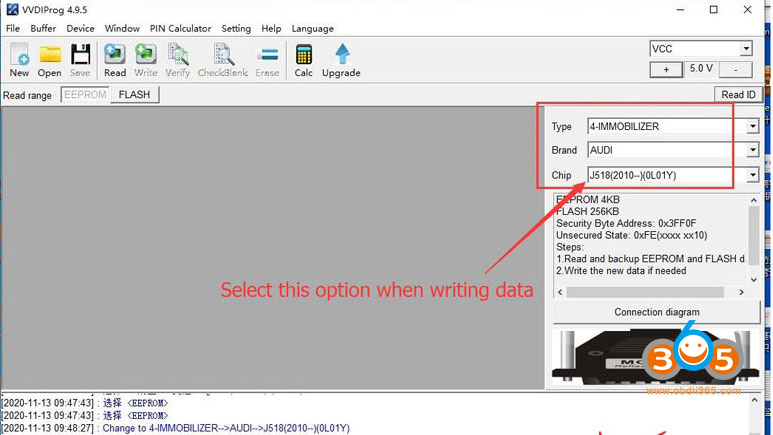Click the CheckBlank toolbar icon
The image size is (773, 435).
pos(223,60)
